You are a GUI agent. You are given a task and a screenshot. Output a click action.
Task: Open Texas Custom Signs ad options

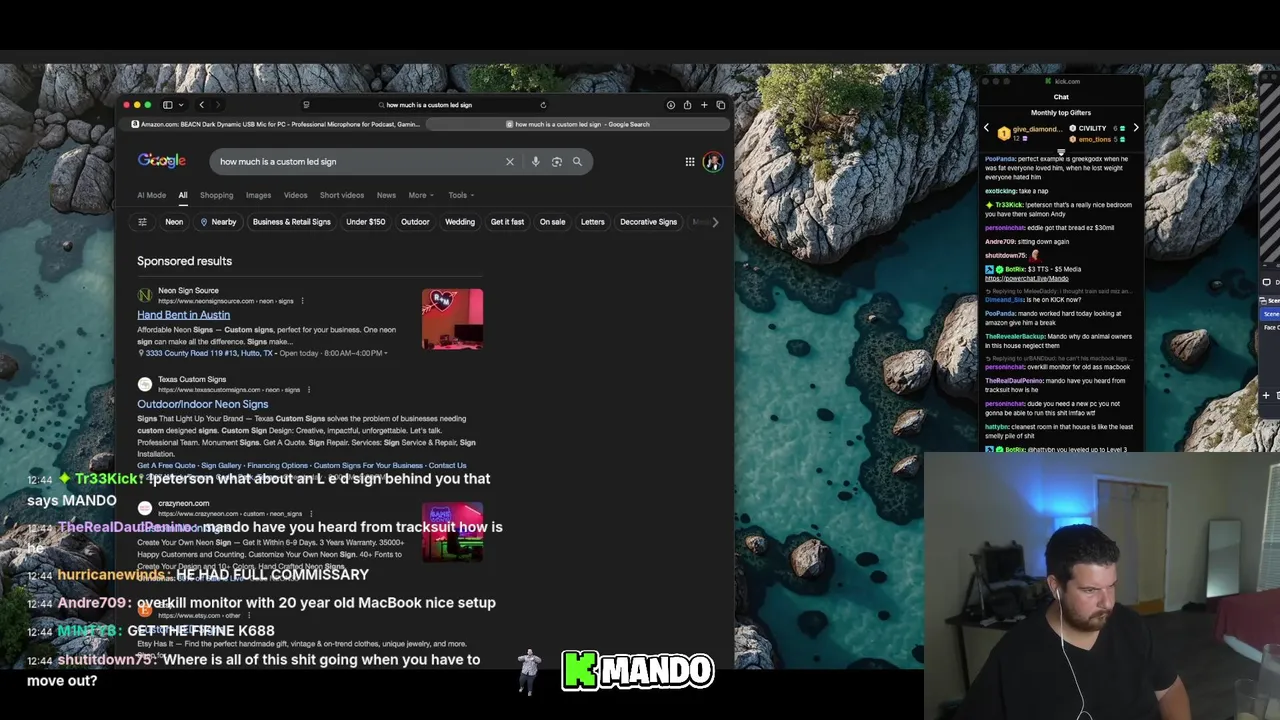(308, 390)
